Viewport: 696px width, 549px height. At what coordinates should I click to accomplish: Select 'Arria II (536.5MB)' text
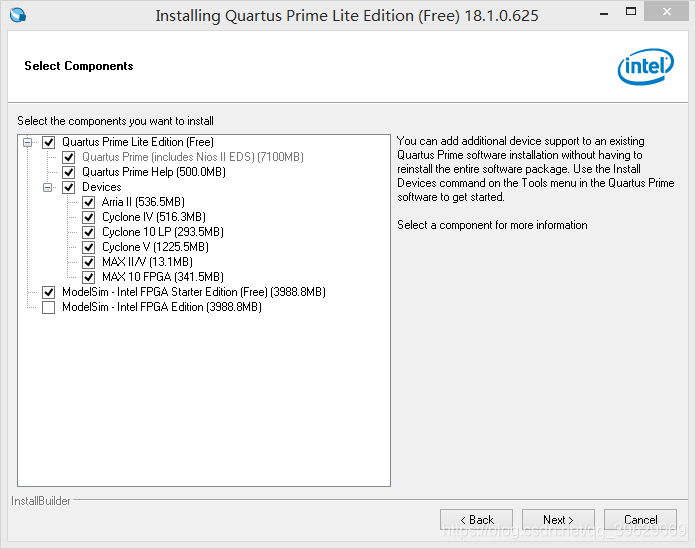[143, 202]
